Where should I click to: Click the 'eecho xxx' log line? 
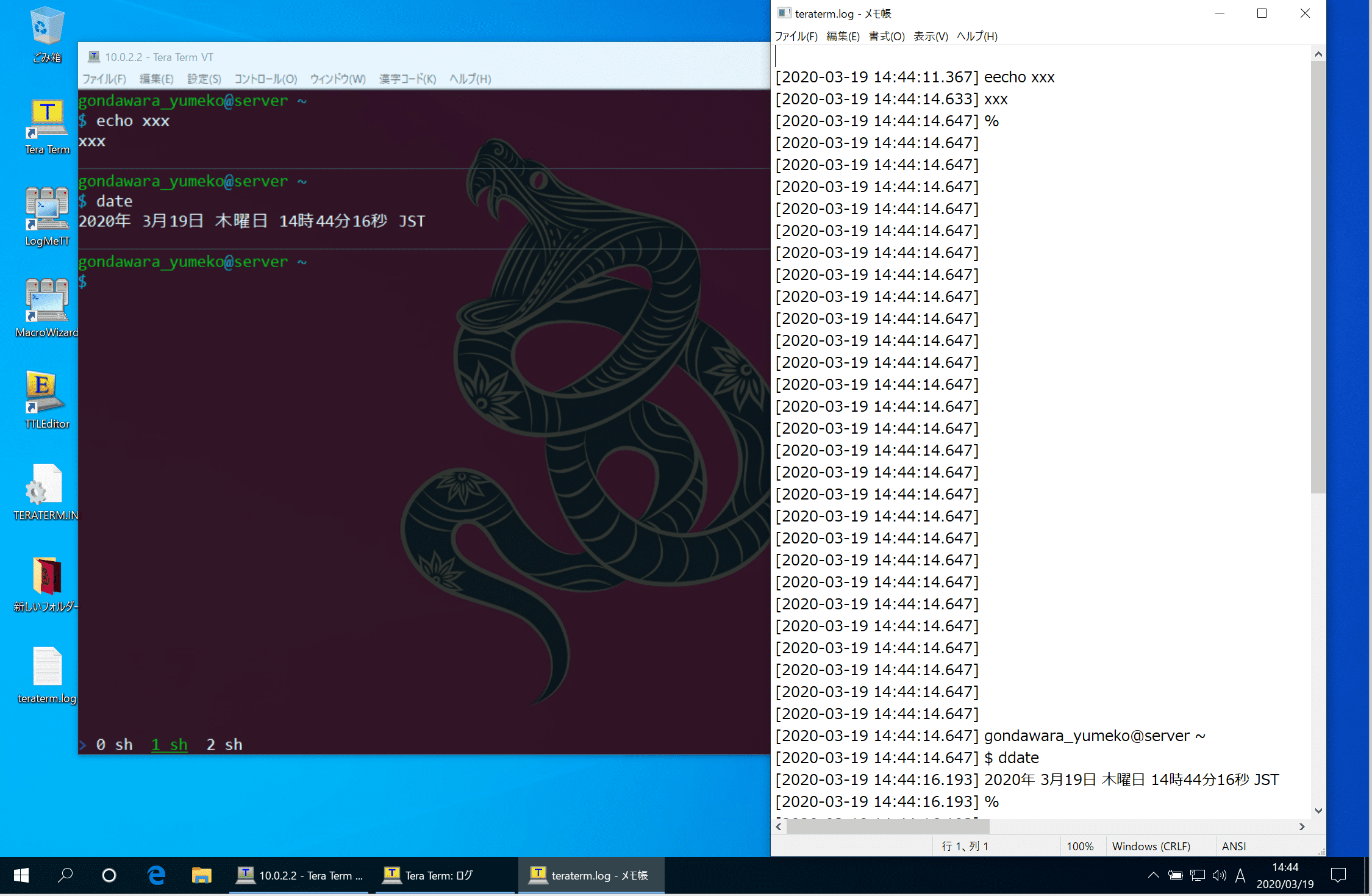point(915,77)
